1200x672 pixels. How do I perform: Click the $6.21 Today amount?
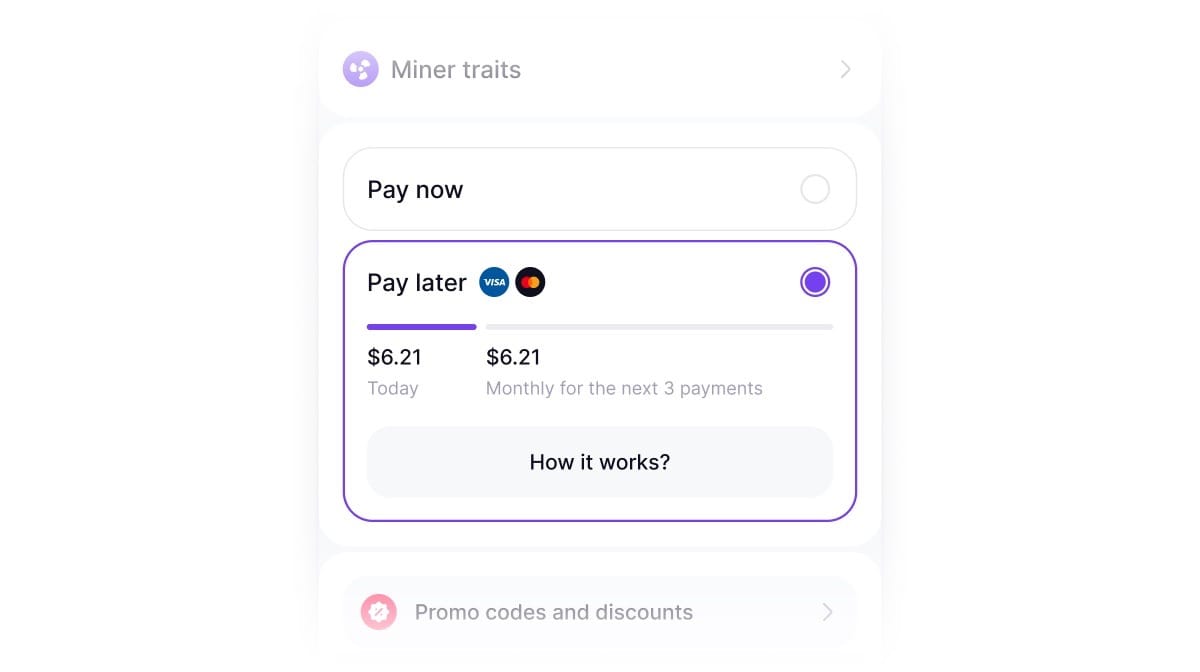pyautogui.click(x=394, y=357)
